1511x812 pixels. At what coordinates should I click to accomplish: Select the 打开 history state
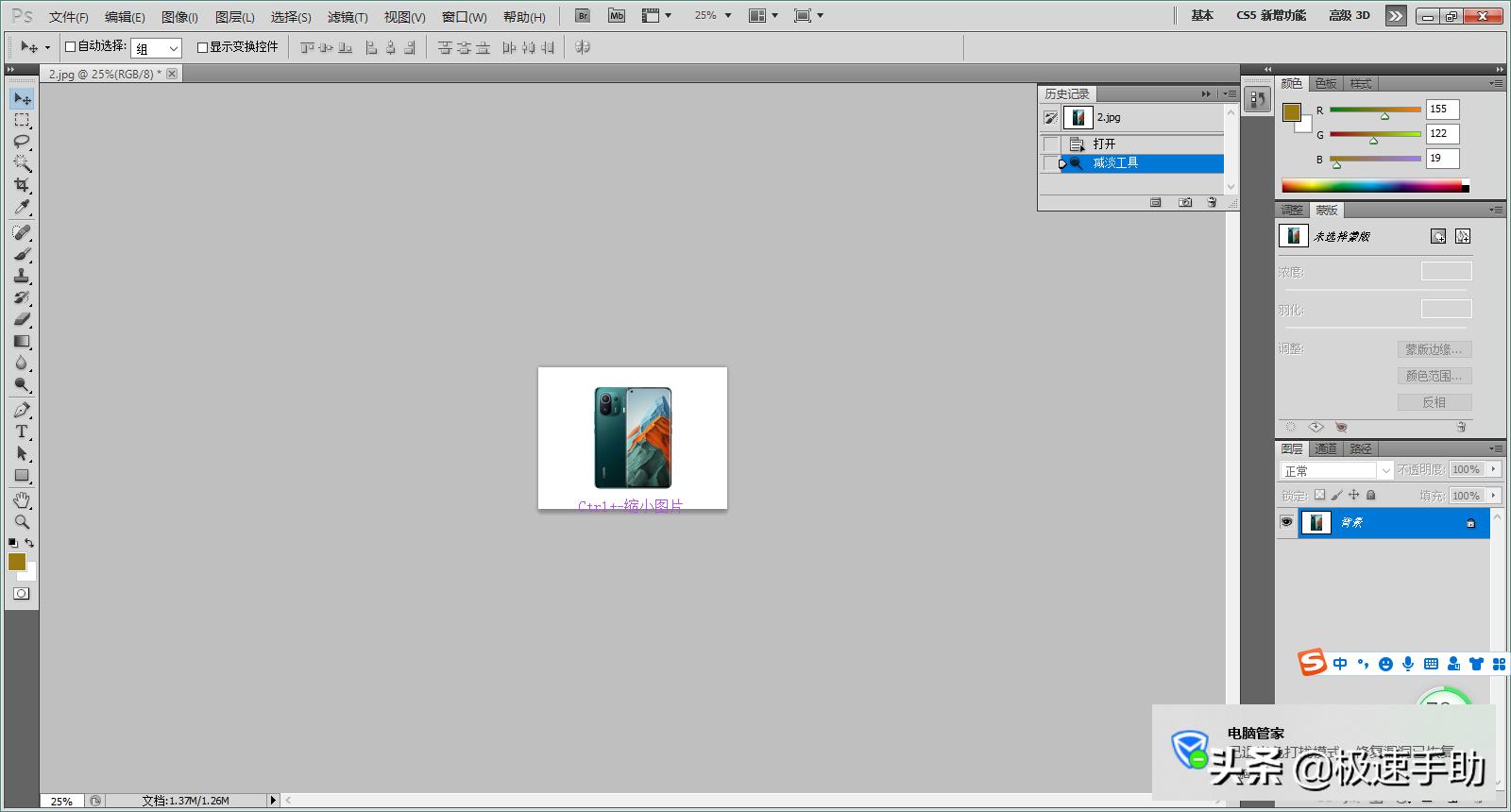click(x=1104, y=144)
